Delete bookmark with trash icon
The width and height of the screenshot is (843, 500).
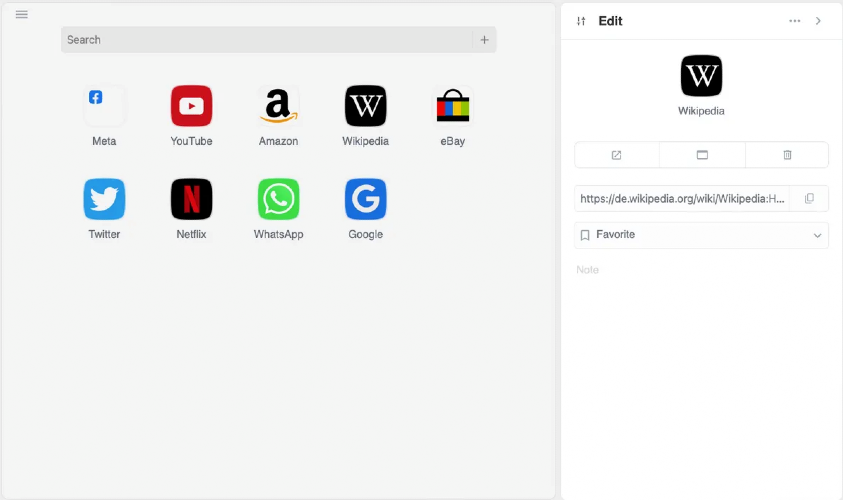coord(787,155)
